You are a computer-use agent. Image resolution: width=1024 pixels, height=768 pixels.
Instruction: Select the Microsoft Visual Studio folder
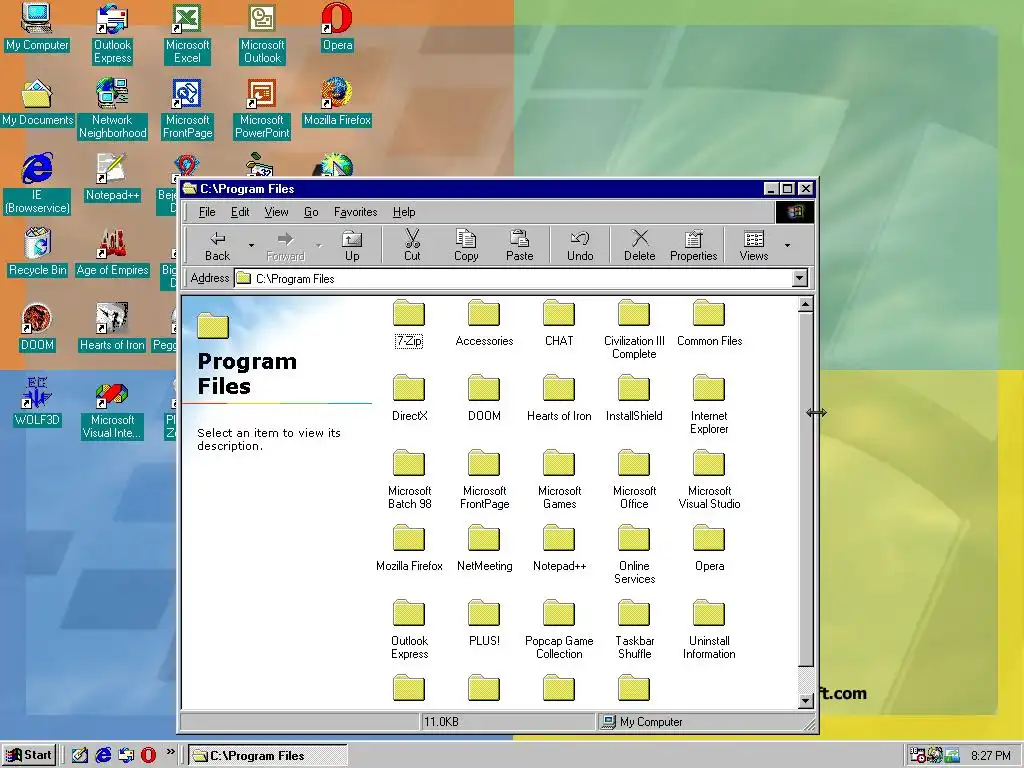(709, 480)
